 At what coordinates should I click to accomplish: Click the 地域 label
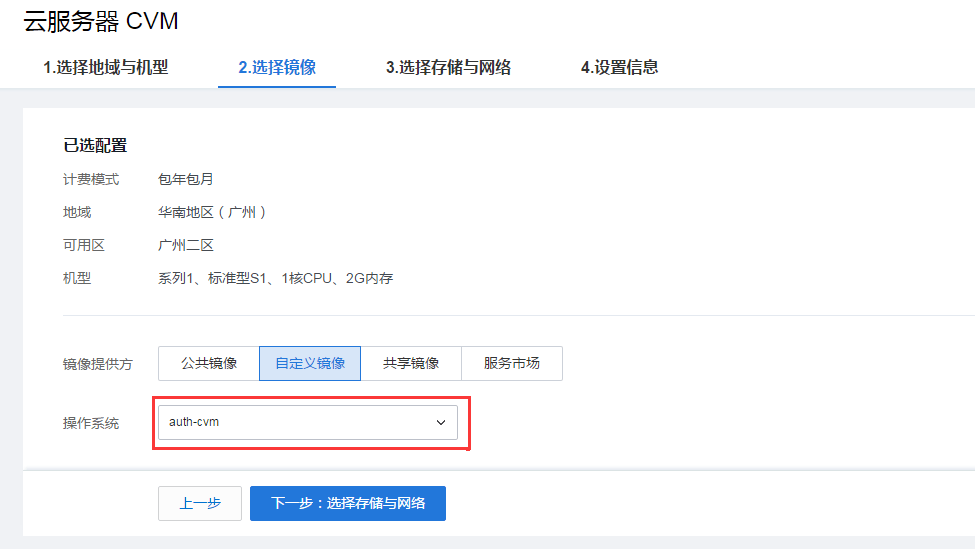pos(77,213)
